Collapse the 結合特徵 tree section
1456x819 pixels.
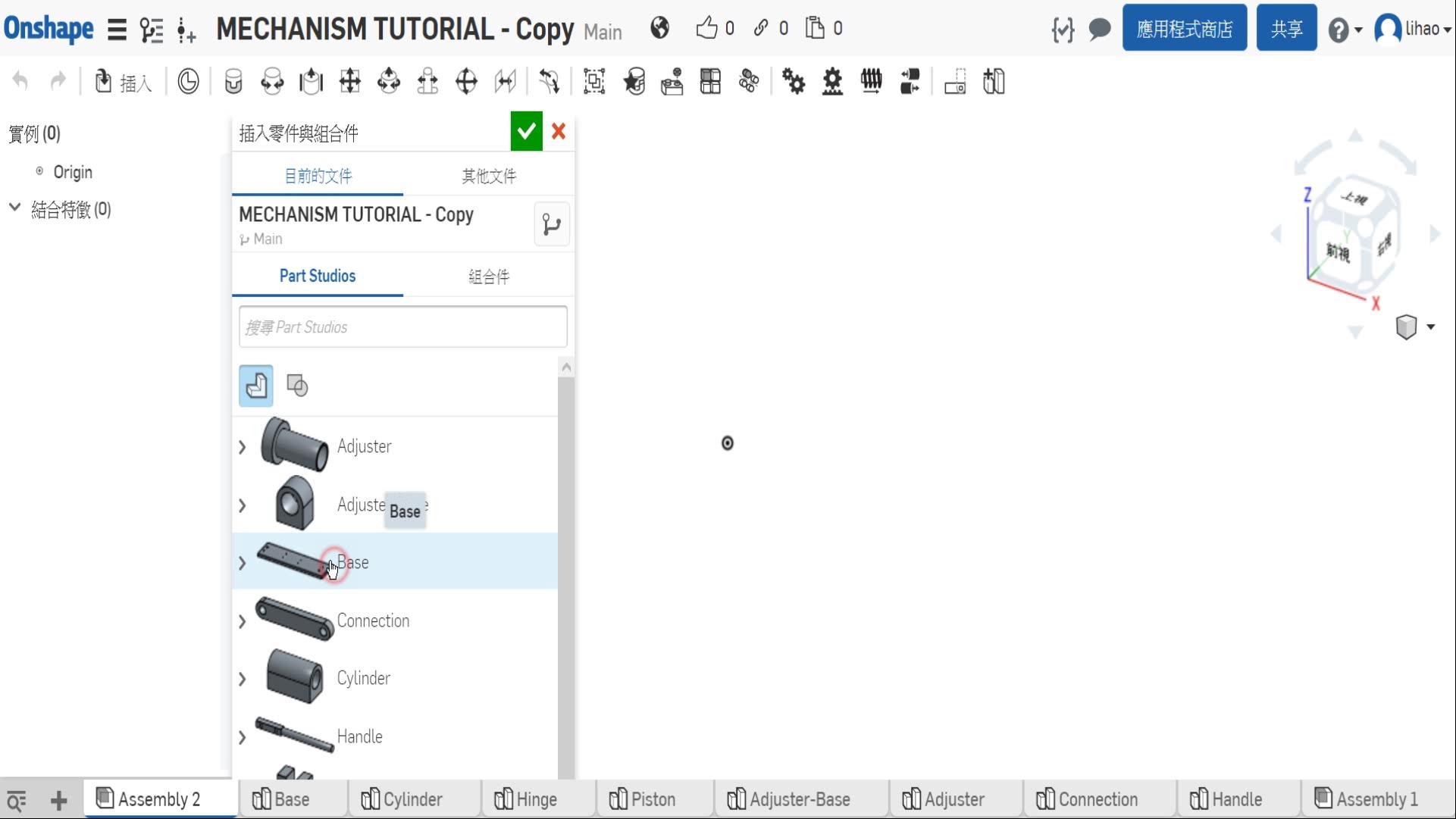click(x=14, y=208)
